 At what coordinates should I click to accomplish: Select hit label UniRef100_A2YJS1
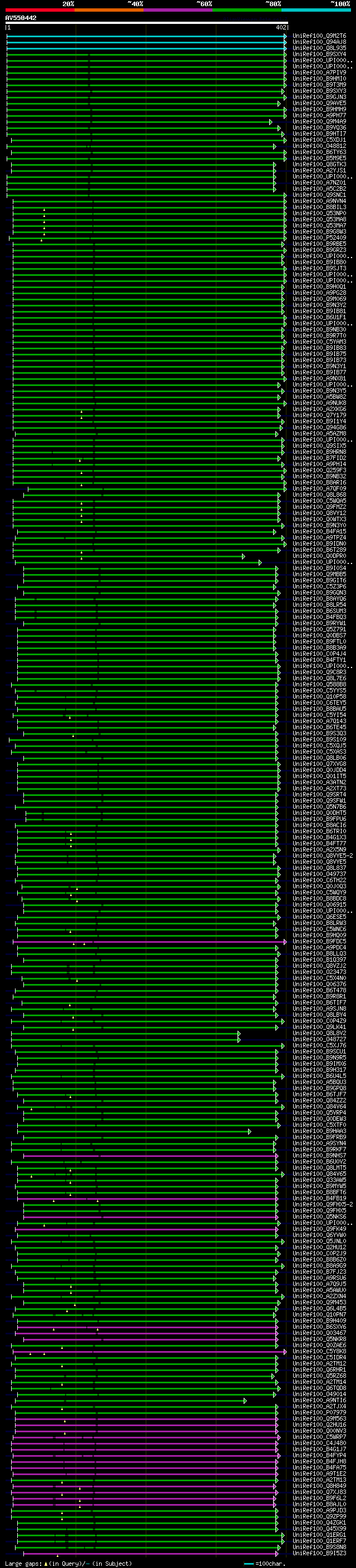(x=319, y=170)
